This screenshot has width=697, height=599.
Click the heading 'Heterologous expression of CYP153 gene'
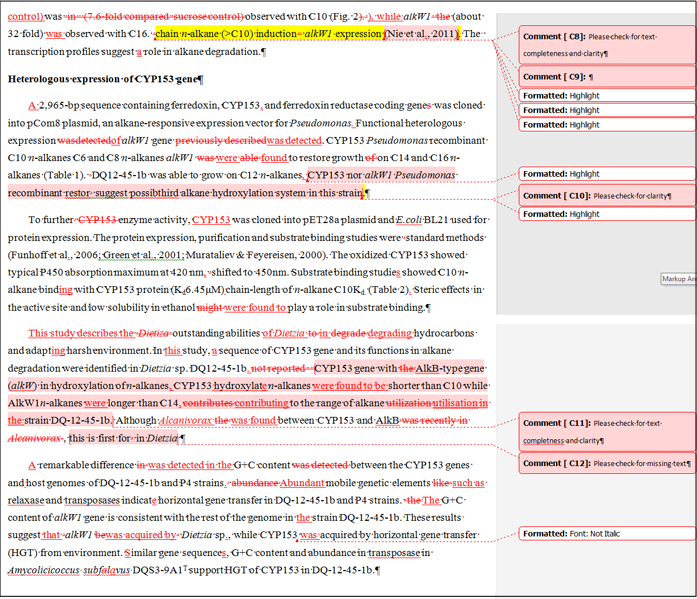(105, 79)
